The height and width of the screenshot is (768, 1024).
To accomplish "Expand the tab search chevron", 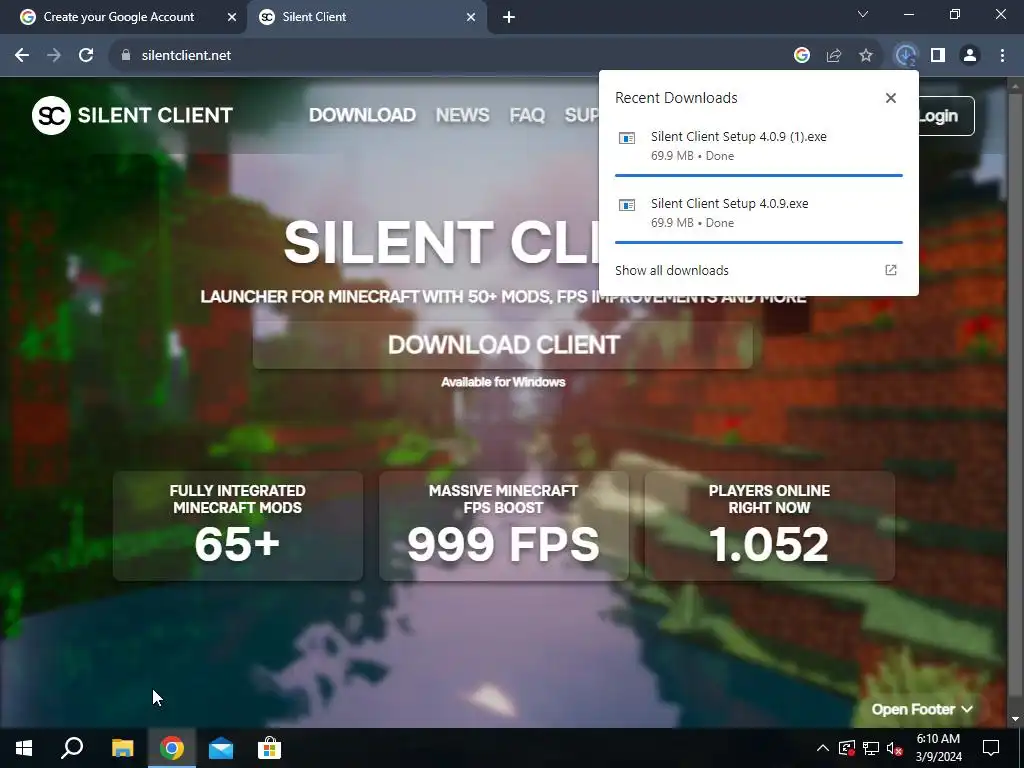I will pos(863,14).
